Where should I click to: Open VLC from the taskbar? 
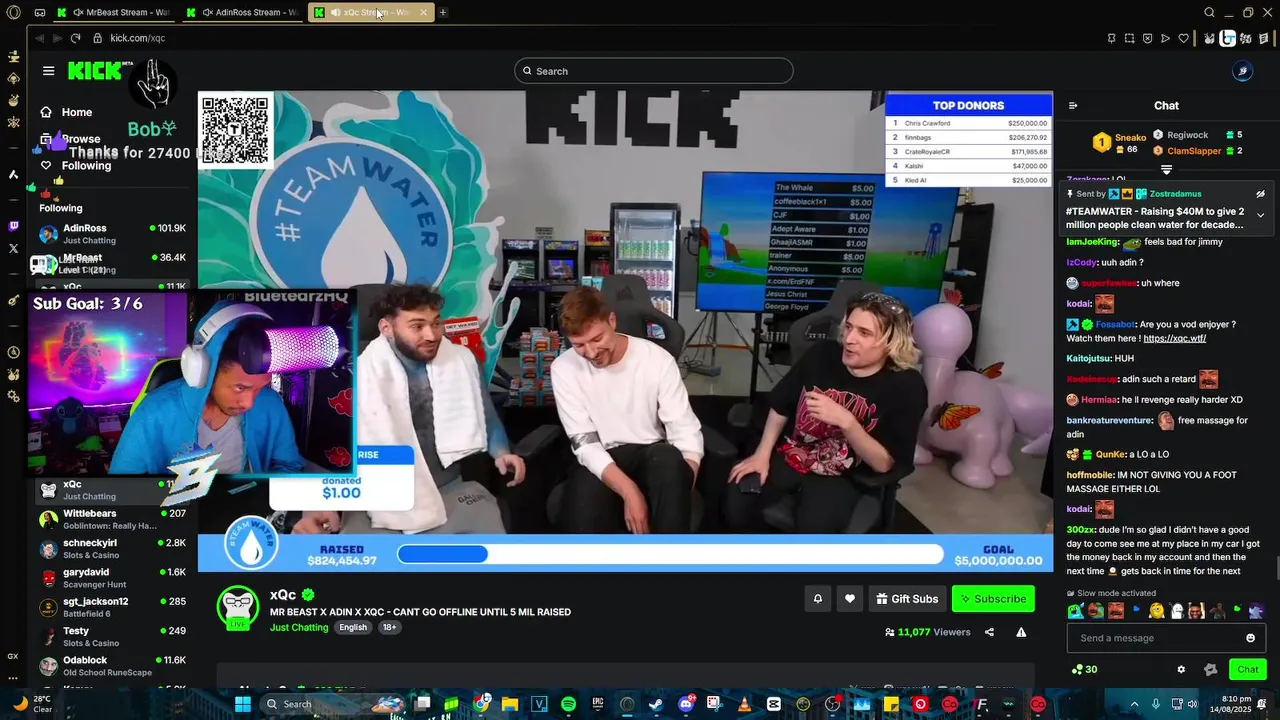pyautogui.click(x=744, y=704)
